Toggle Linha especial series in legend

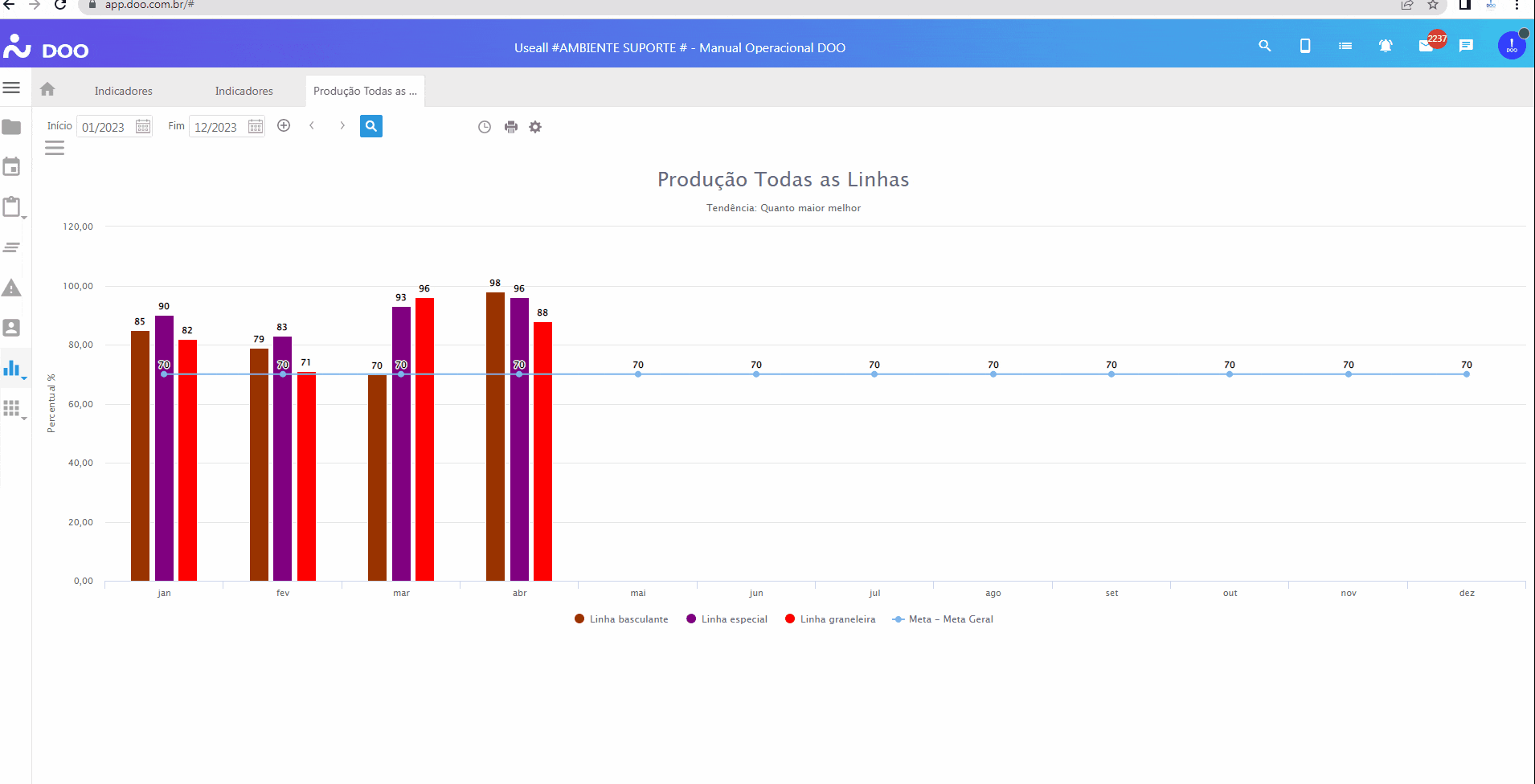pos(727,619)
